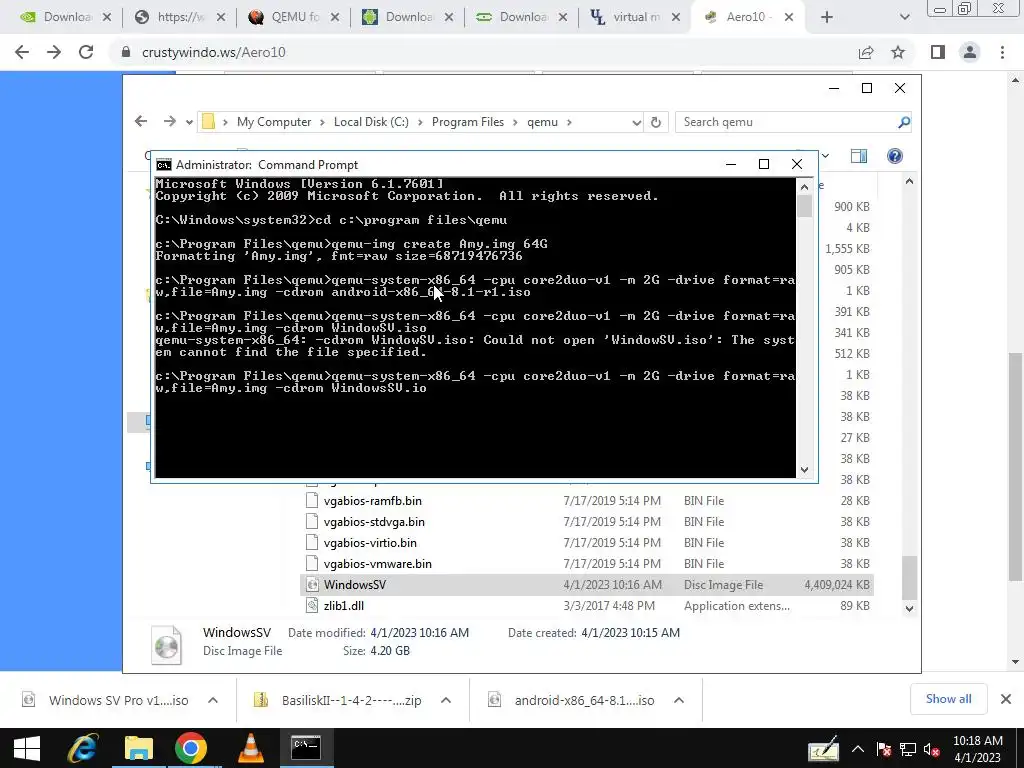
Task: Select zlib1.dll file
Action: 344,605
